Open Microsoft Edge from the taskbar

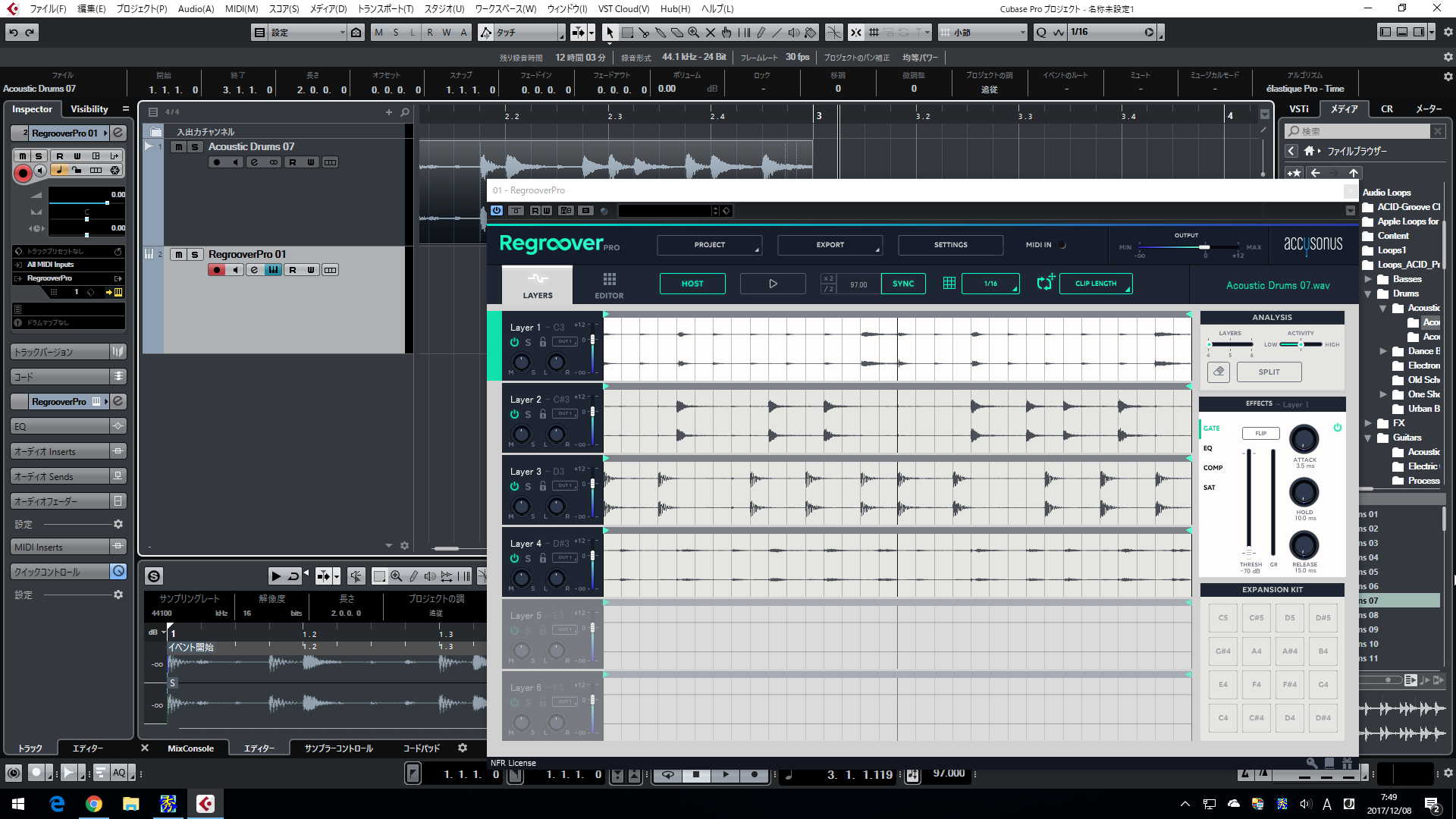click(x=57, y=804)
